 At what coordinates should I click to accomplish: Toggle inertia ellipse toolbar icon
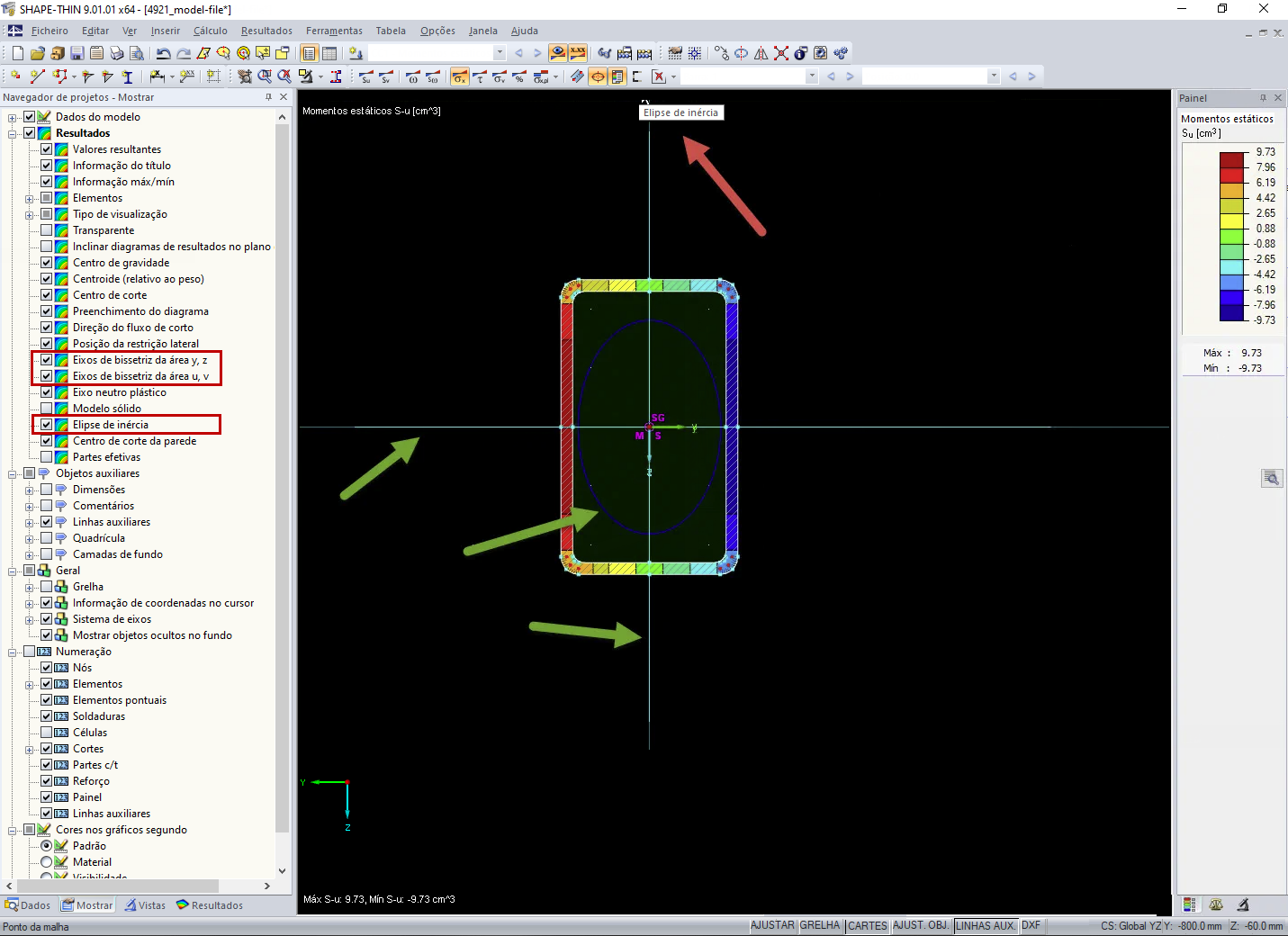point(598,76)
